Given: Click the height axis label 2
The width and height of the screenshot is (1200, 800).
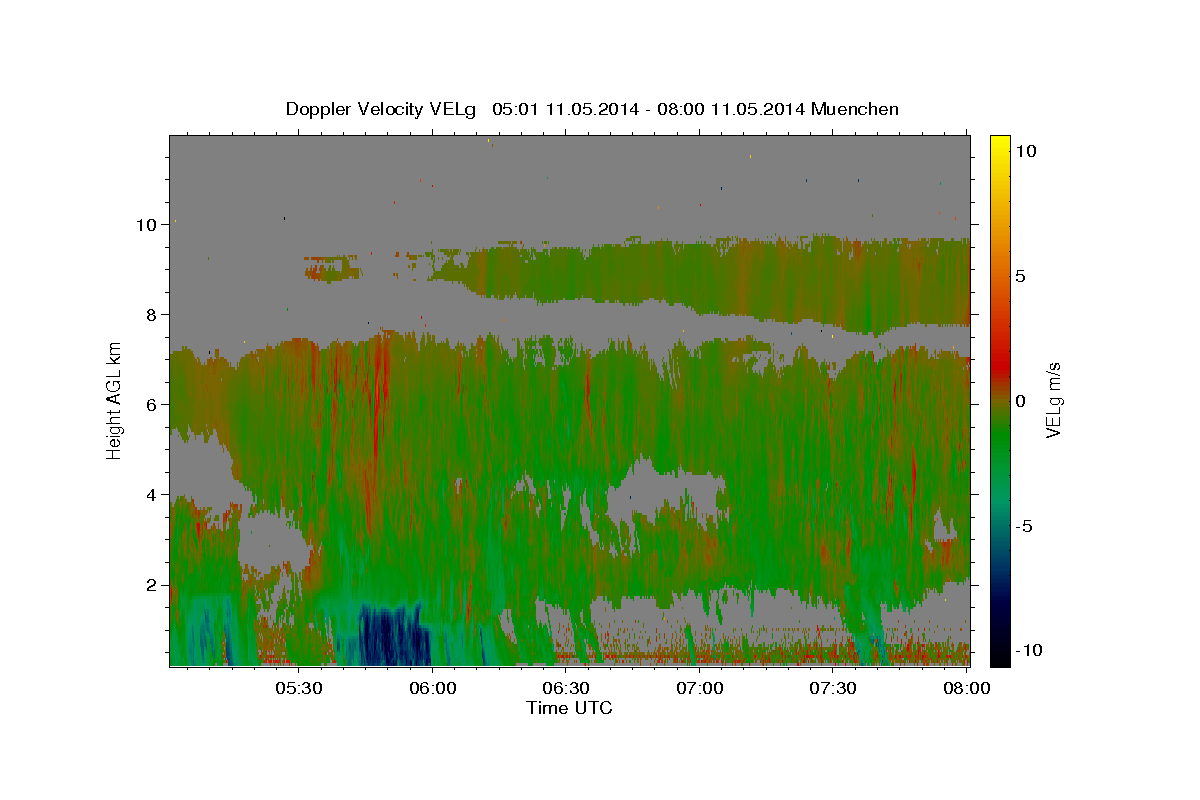Looking at the screenshot, I should [153, 584].
